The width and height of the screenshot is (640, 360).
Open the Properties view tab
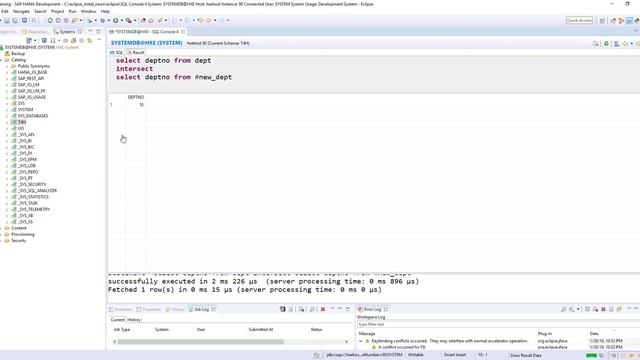click(149, 309)
